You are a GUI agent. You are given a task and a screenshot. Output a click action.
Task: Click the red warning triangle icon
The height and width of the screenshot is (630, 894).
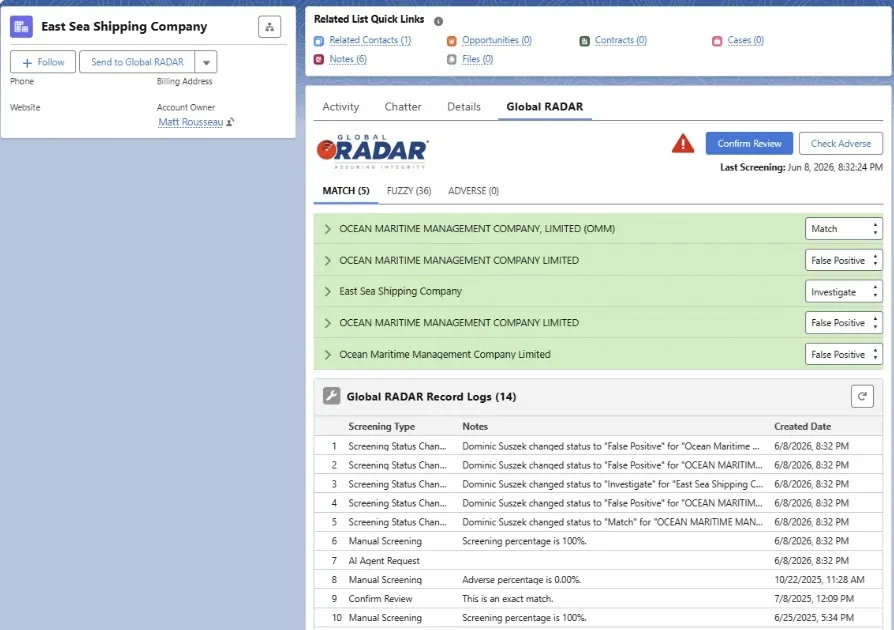tap(682, 143)
